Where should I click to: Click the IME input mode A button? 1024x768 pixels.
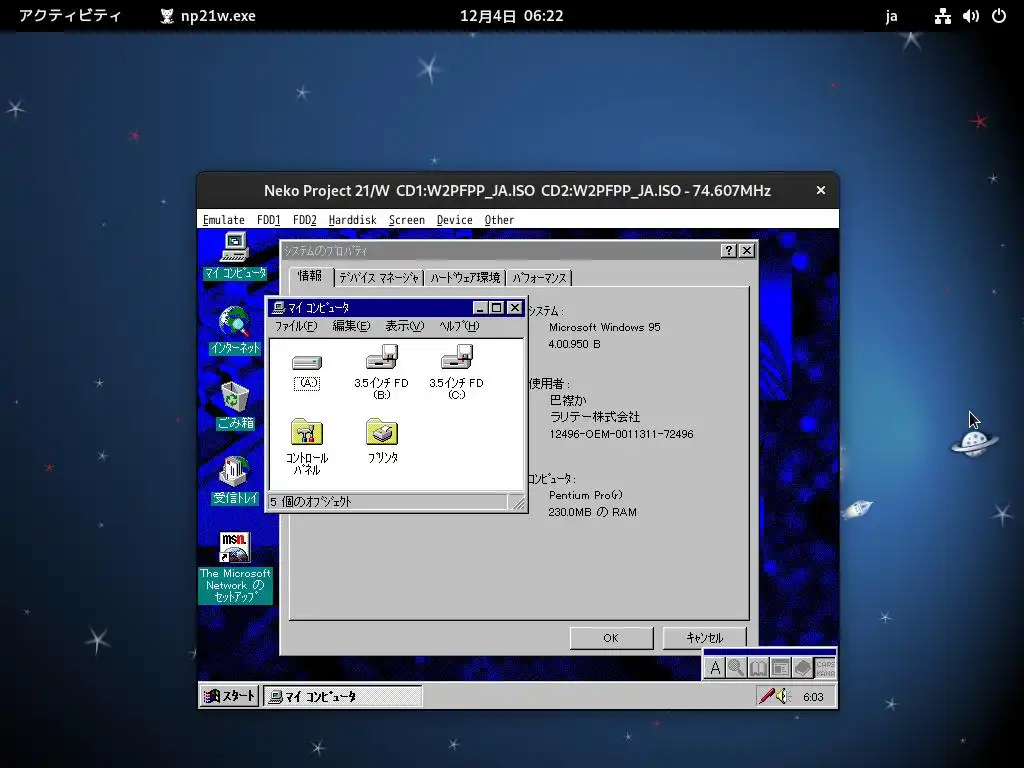coord(715,667)
